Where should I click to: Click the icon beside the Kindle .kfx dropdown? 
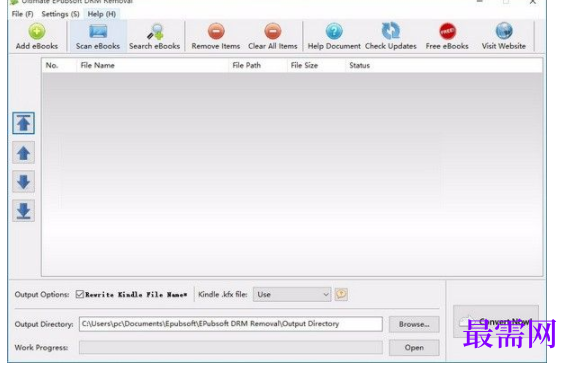pos(341,294)
